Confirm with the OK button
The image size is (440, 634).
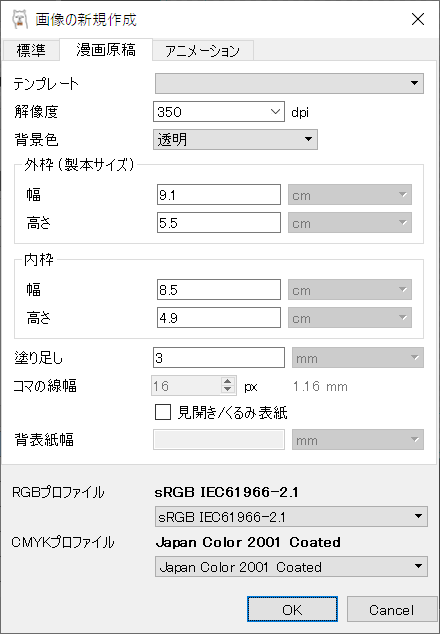(292, 609)
